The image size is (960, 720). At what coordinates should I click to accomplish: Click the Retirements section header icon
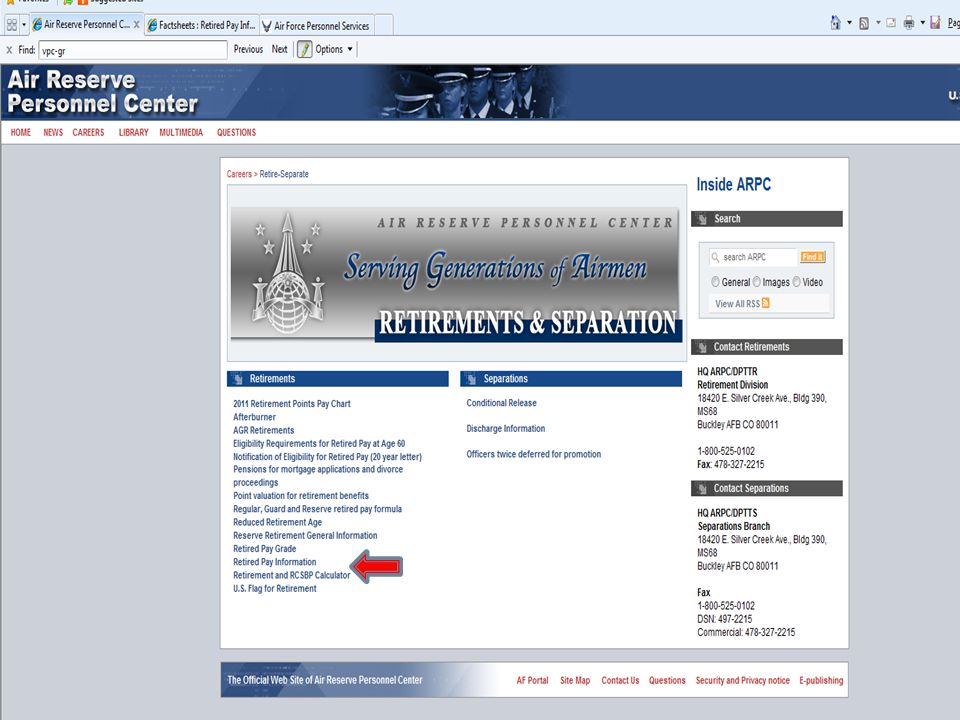pos(238,380)
